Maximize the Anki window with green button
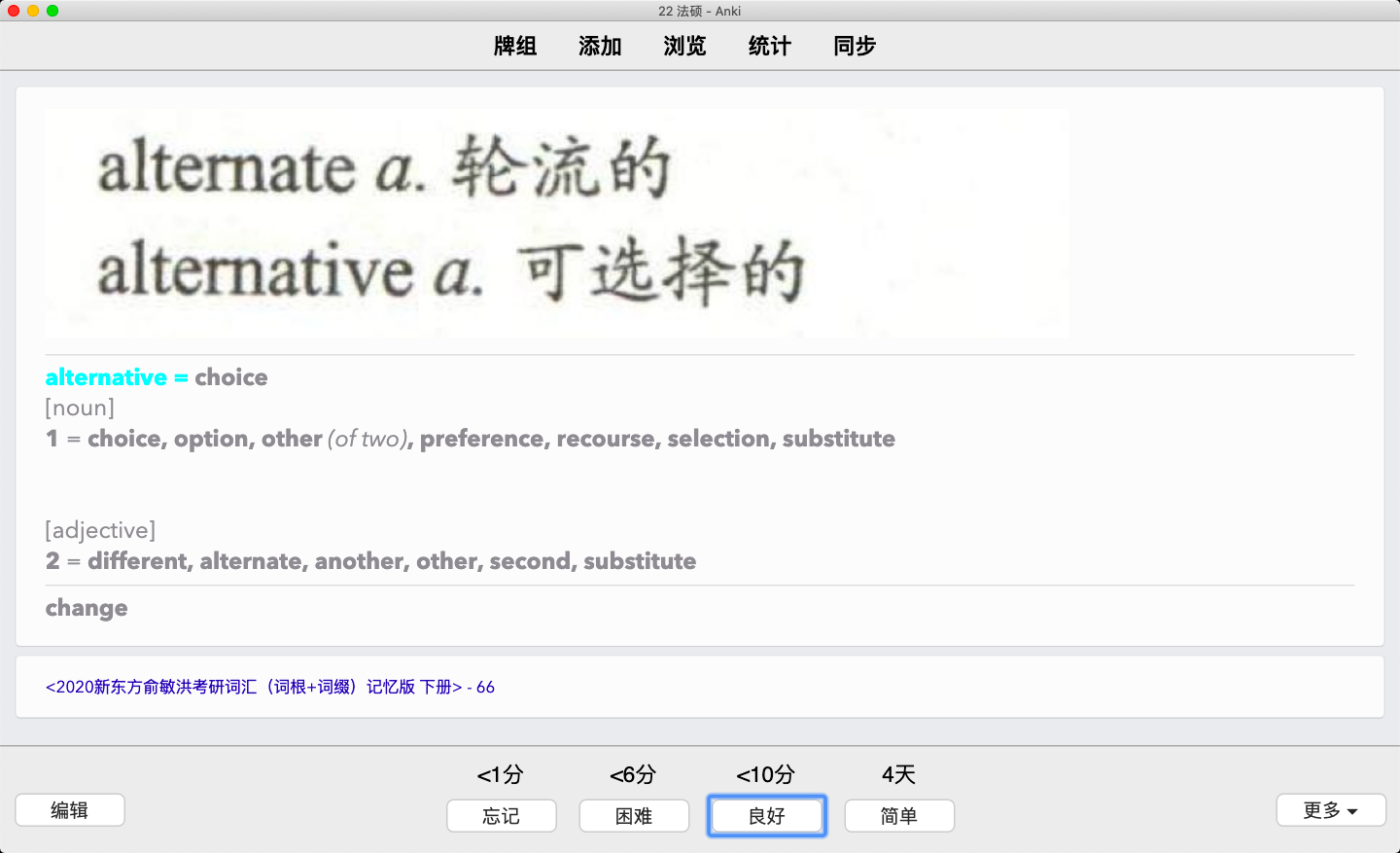Viewport: 1400px width, 853px height. pos(52,11)
